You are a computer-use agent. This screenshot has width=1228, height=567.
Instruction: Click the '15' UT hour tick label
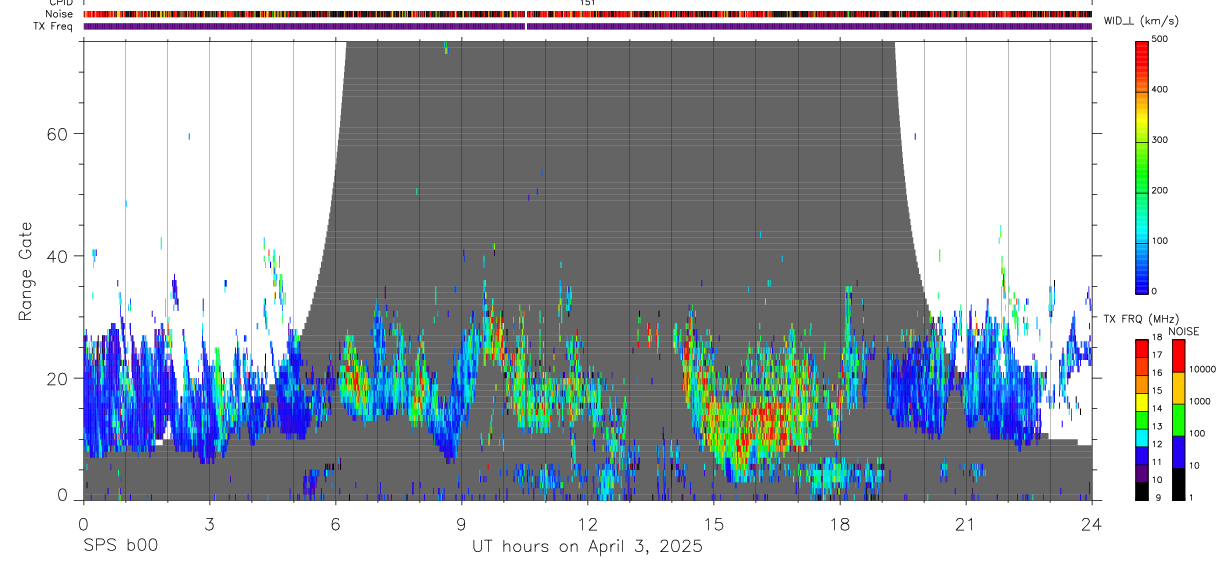click(714, 524)
